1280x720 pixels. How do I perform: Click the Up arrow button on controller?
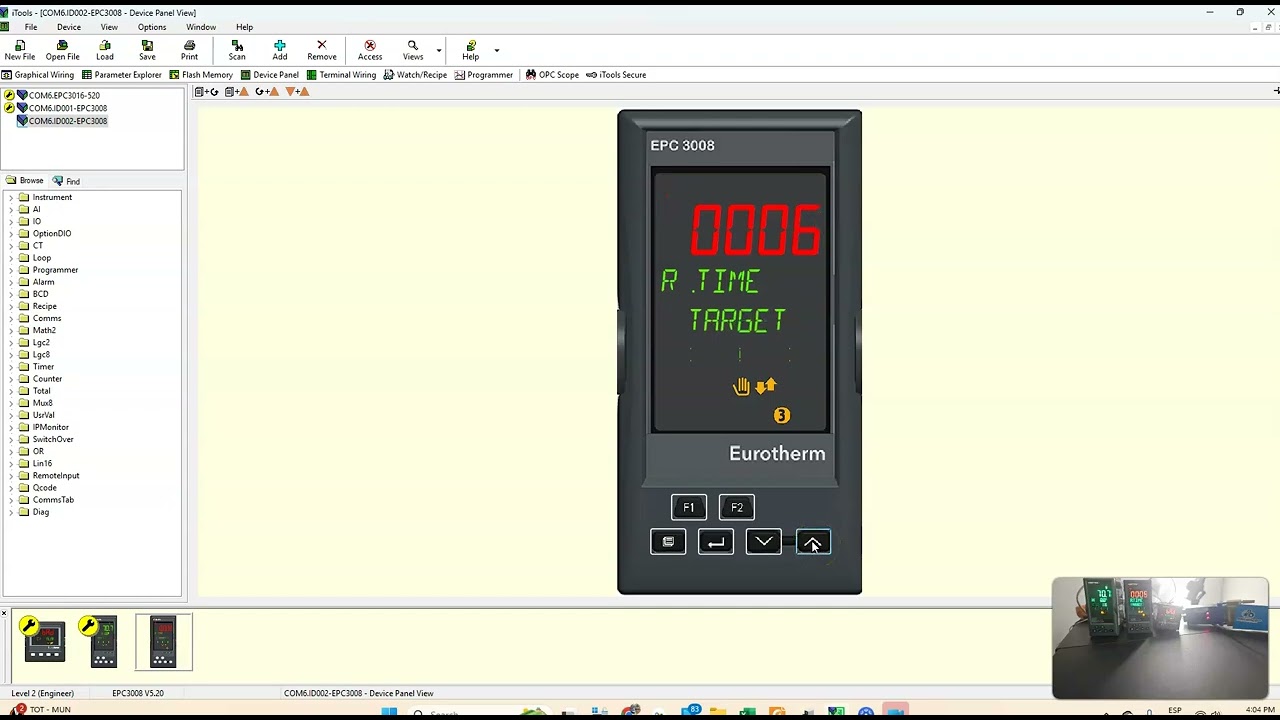point(812,542)
